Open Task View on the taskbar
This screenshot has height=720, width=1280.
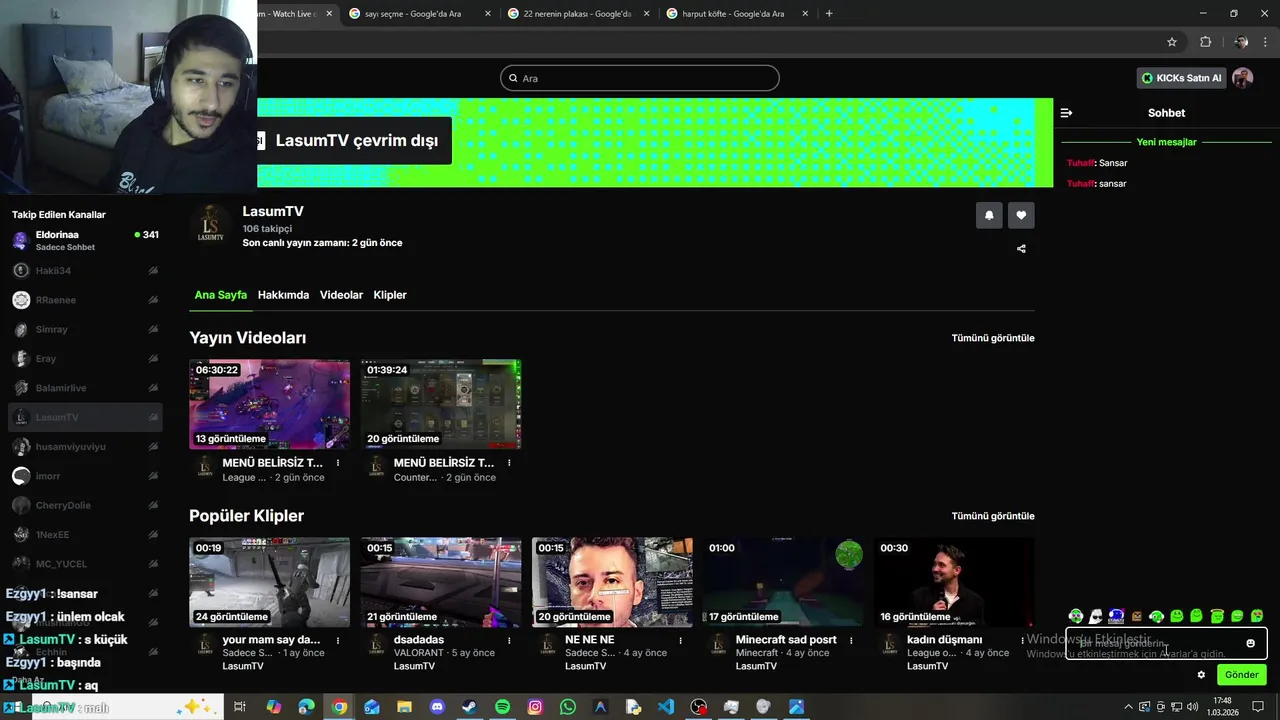[240, 707]
